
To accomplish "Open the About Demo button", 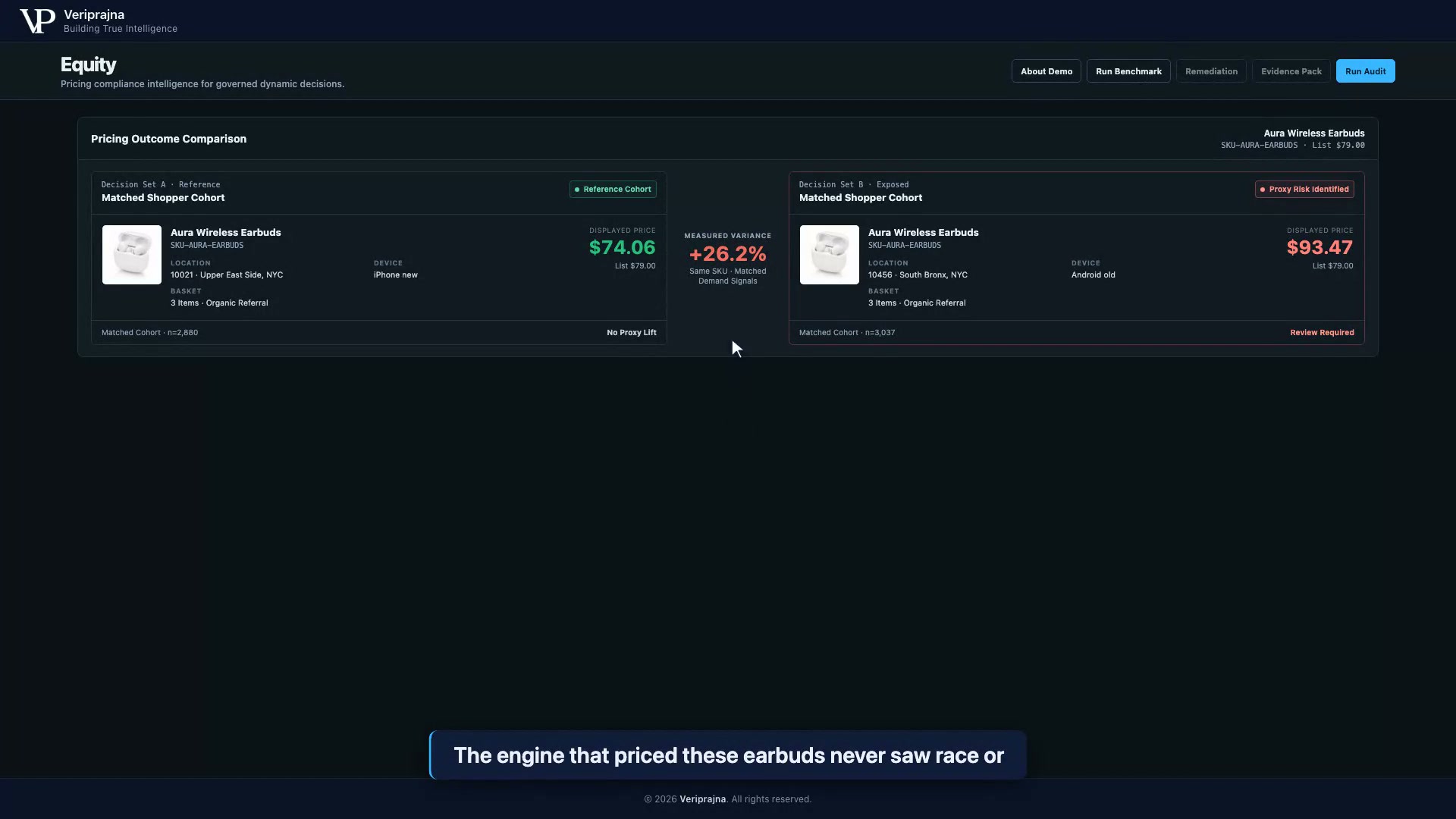I will click(1046, 71).
